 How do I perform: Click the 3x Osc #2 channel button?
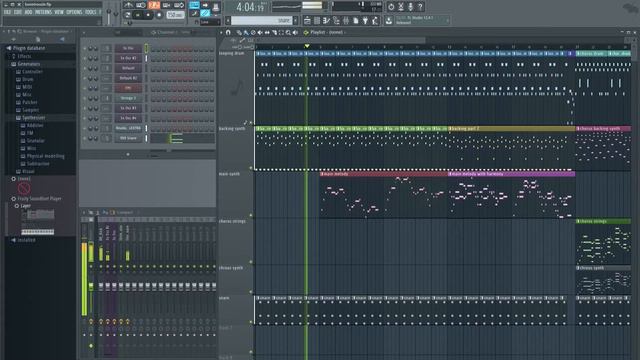coord(128,58)
